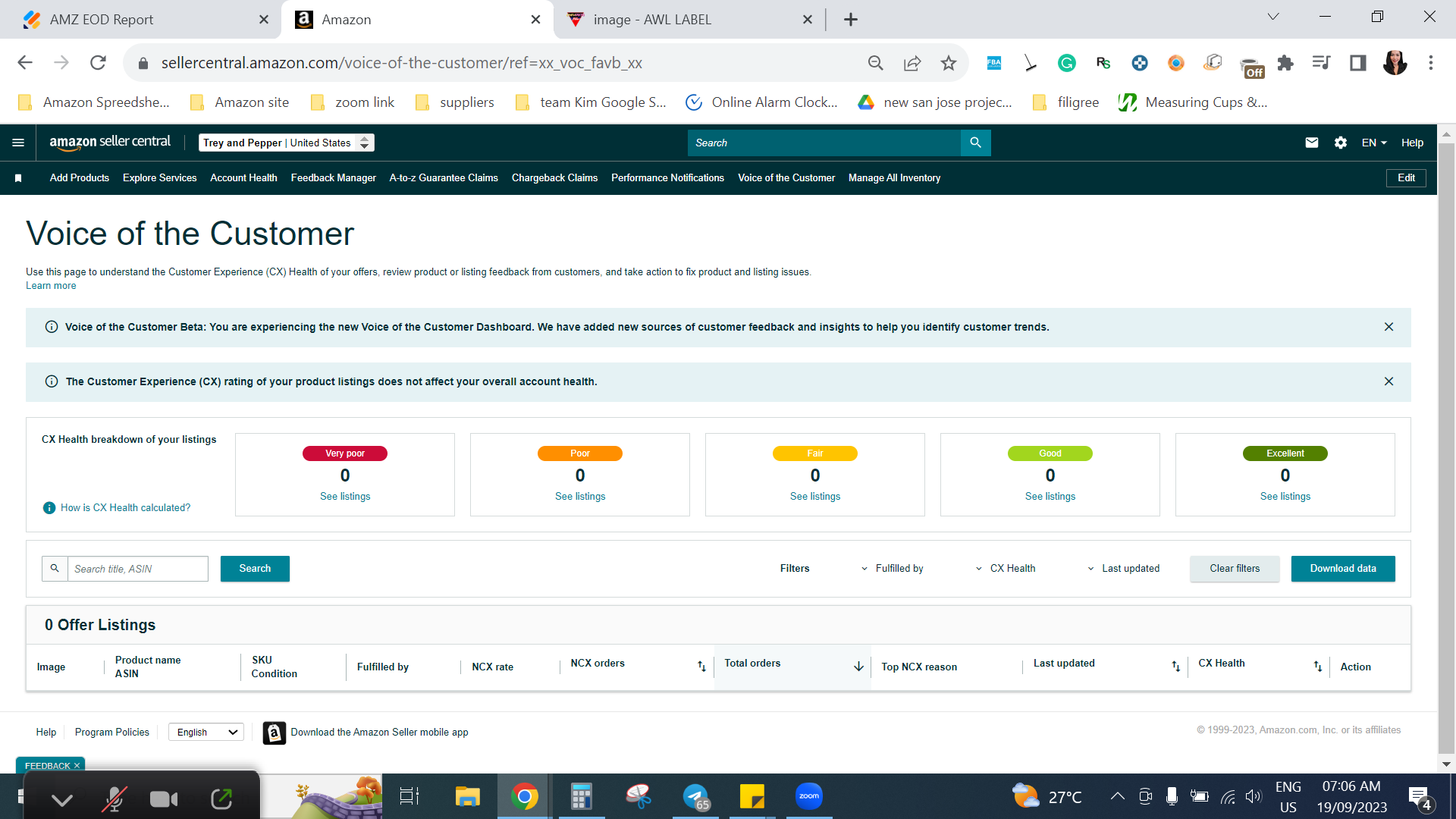Open the Calculator app in taskbar
Viewport: 1456px width, 819px height.
tap(581, 796)
